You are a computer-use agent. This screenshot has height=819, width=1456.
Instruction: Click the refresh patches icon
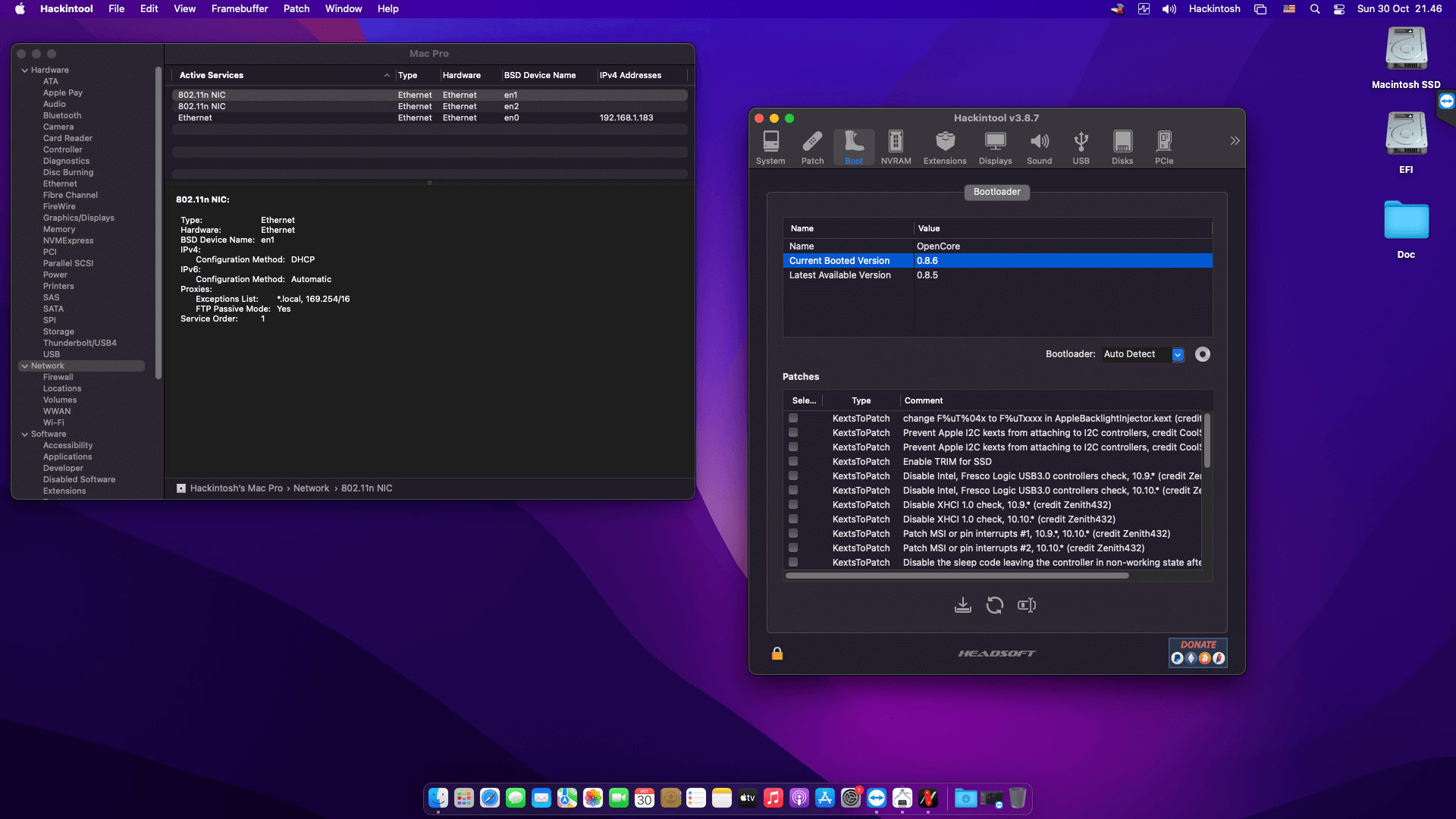[x=994, y=605]
